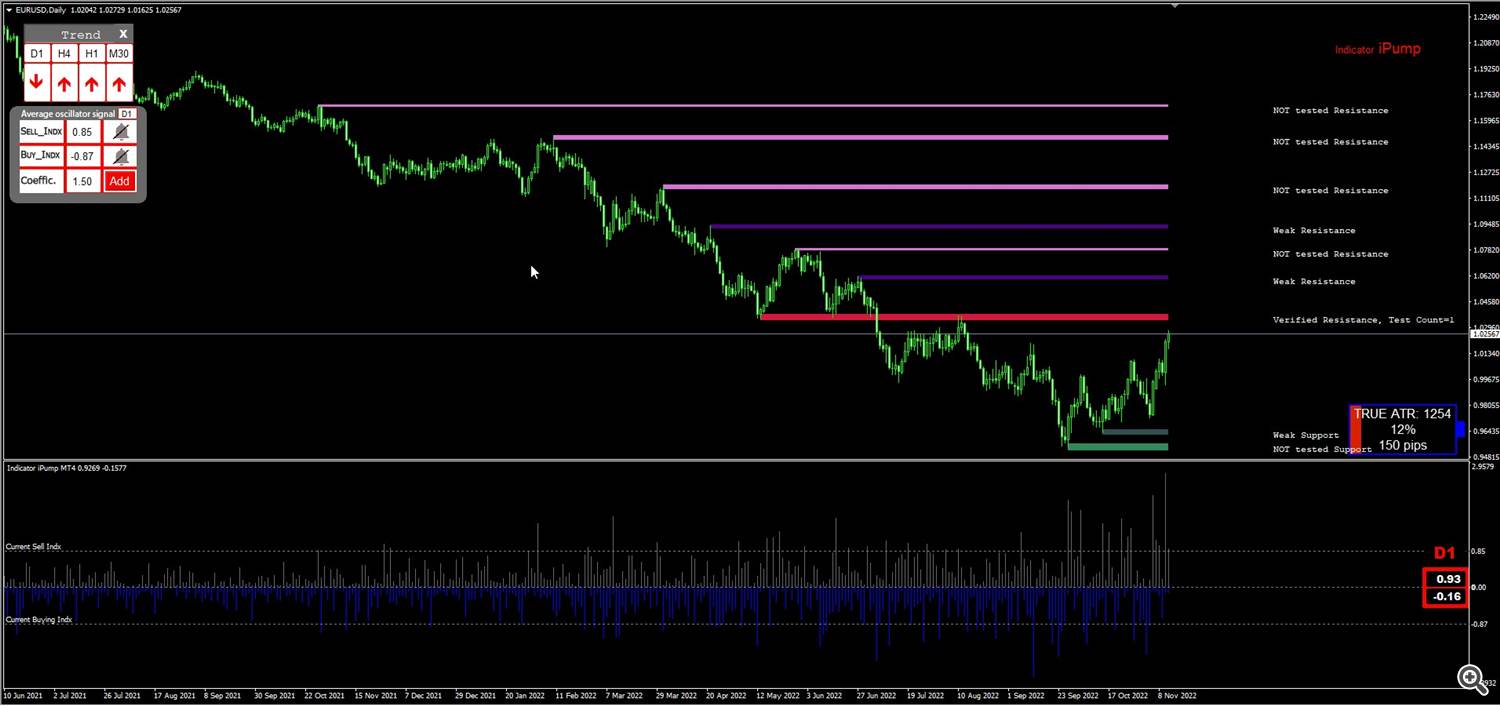Toggle the Buy_Indx alert bell
The image size is (1500, 706).
(120, 156)
